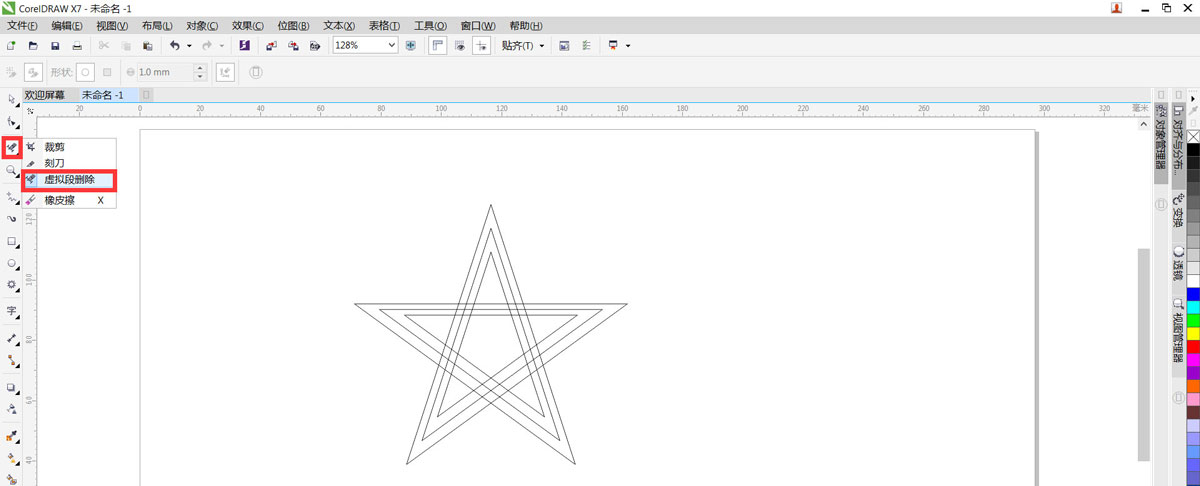
Task: Switch to the 欢迎屏幕 tab
Action: (x=45, y=95)
